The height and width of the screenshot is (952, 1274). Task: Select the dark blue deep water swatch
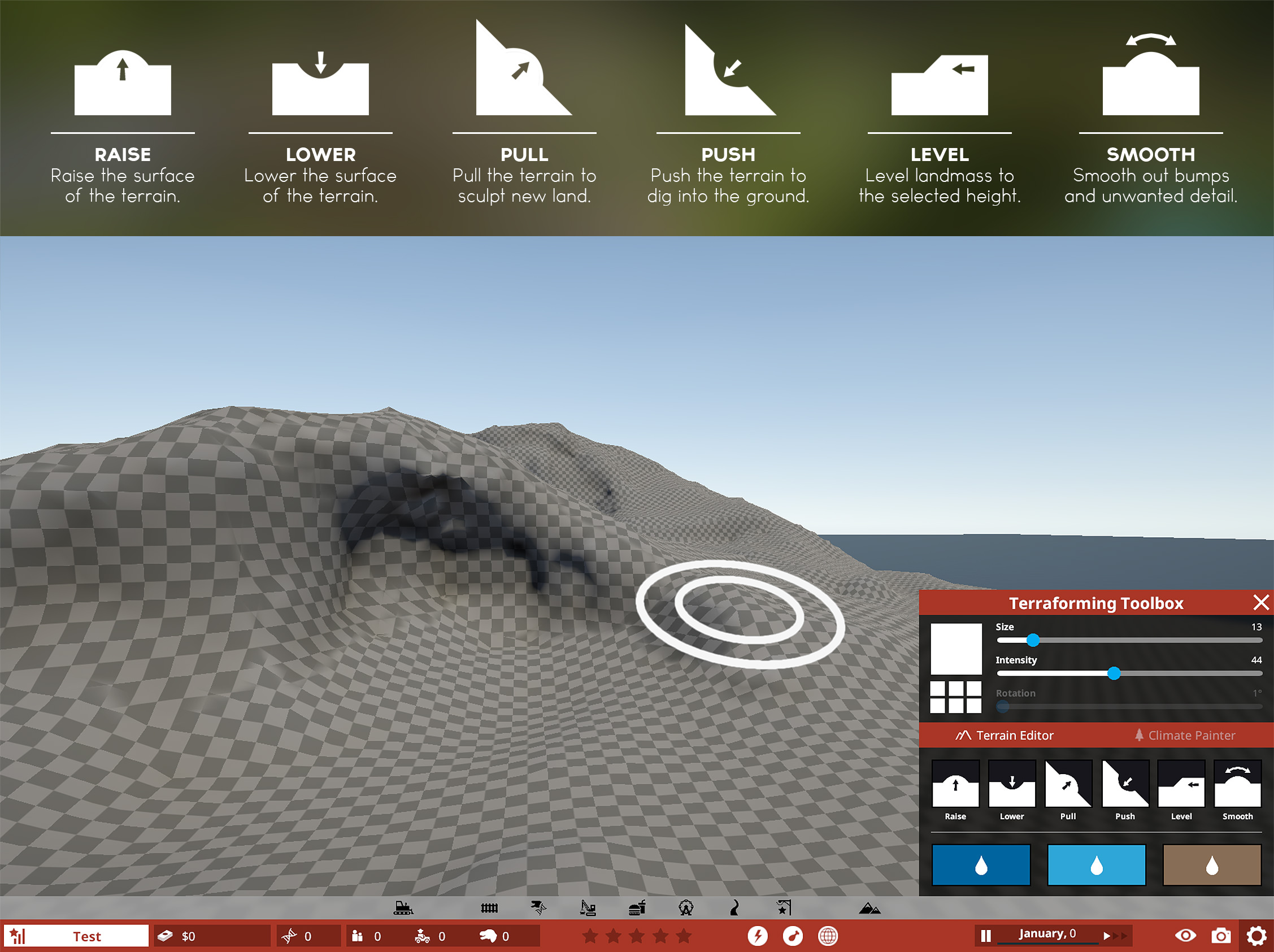pyautogui.click(x=981, y=864)
